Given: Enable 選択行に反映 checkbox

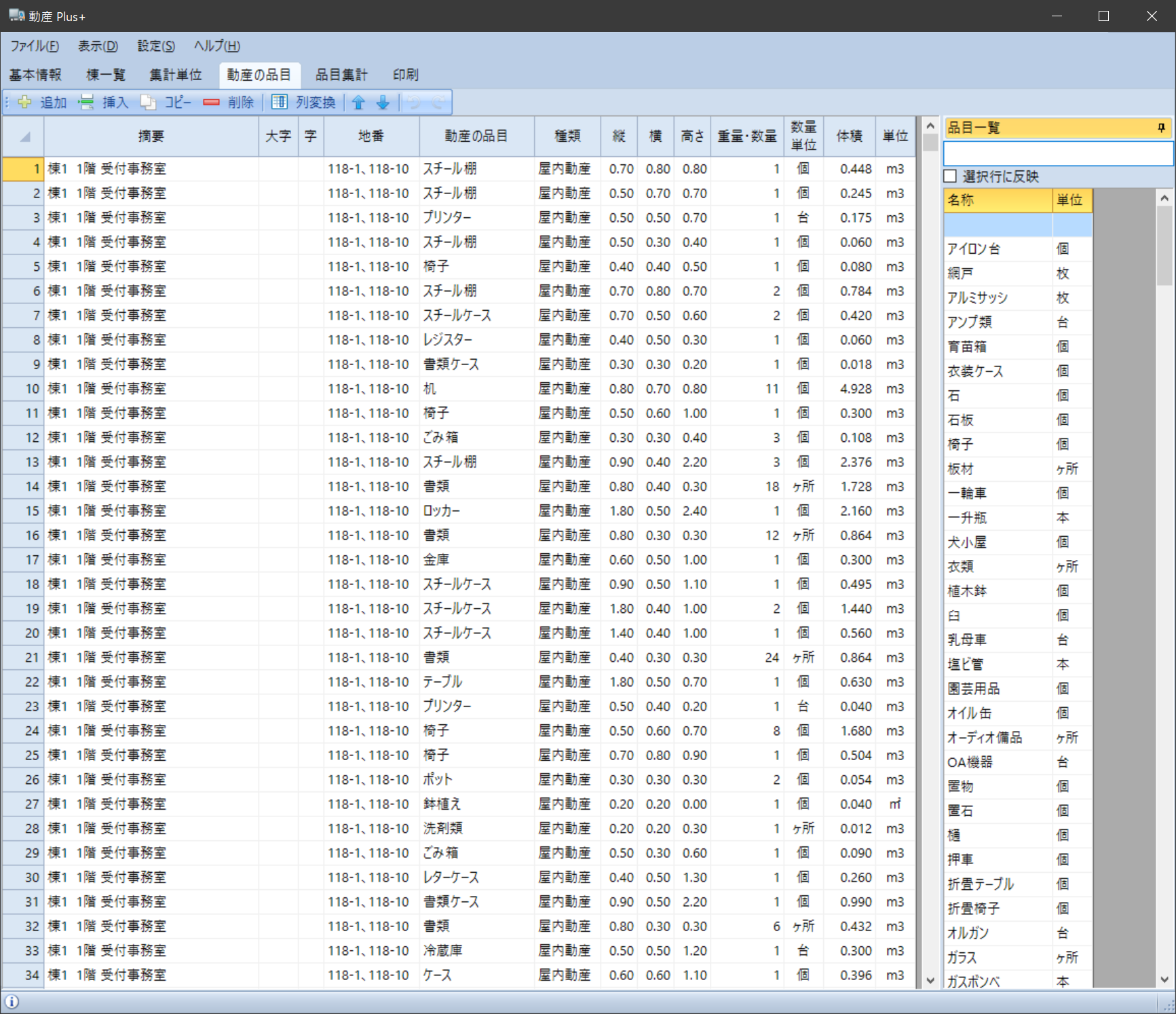Looking at the screenshot, I should click(951, 176).
